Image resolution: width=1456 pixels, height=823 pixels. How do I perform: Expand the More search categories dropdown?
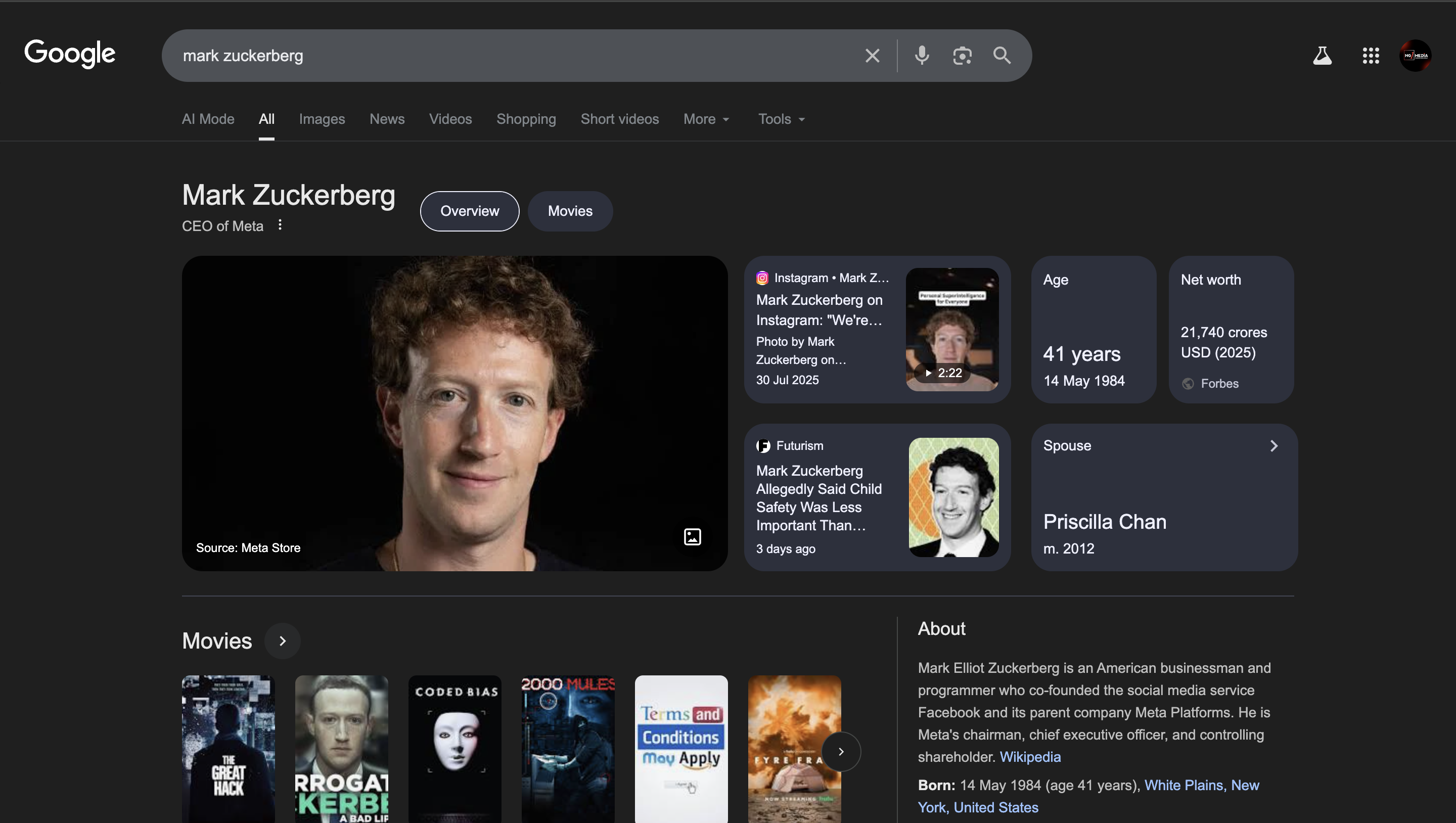[x=706, y=119]
